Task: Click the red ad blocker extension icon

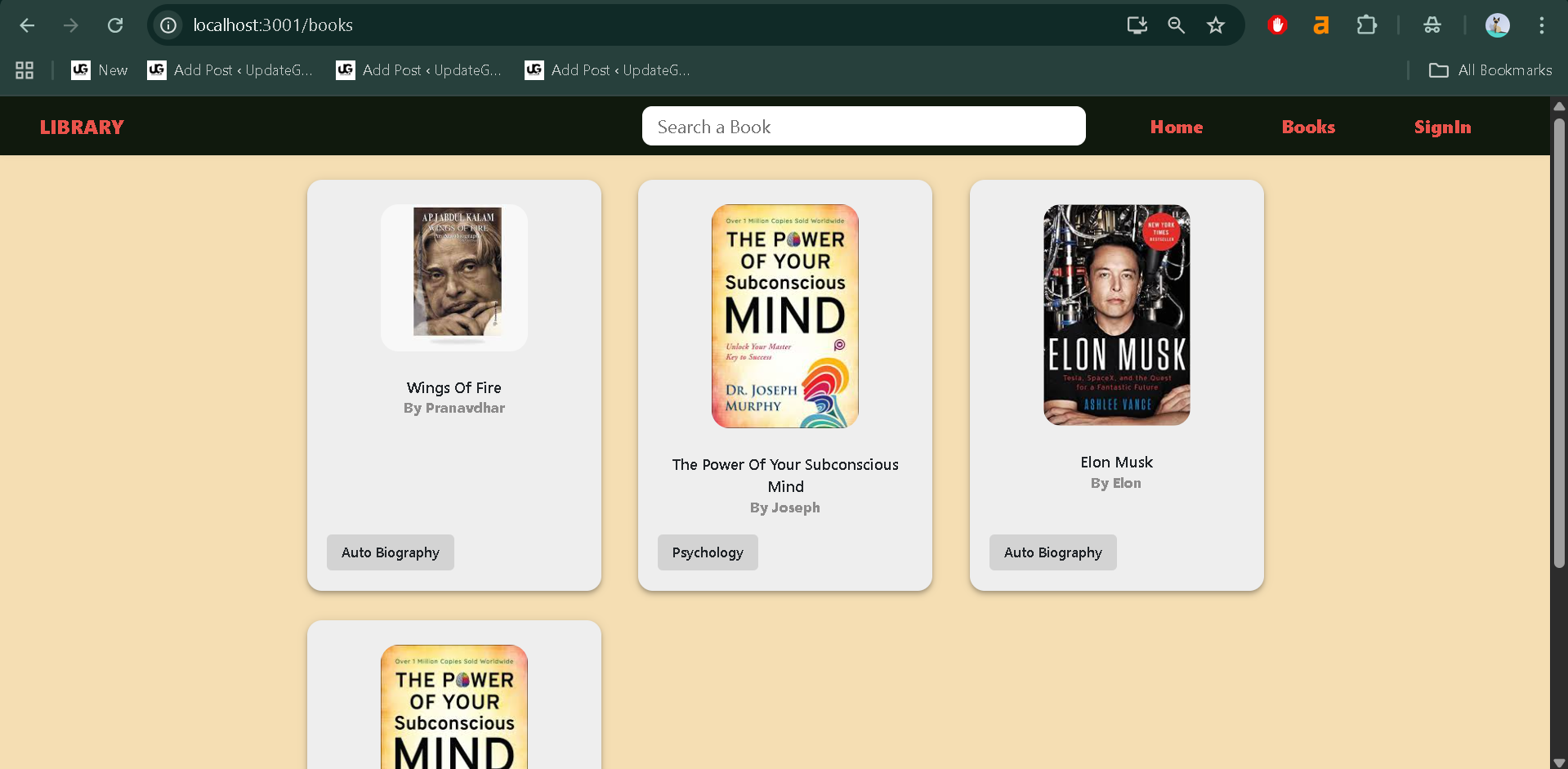Action: [x=1277, y=25]
